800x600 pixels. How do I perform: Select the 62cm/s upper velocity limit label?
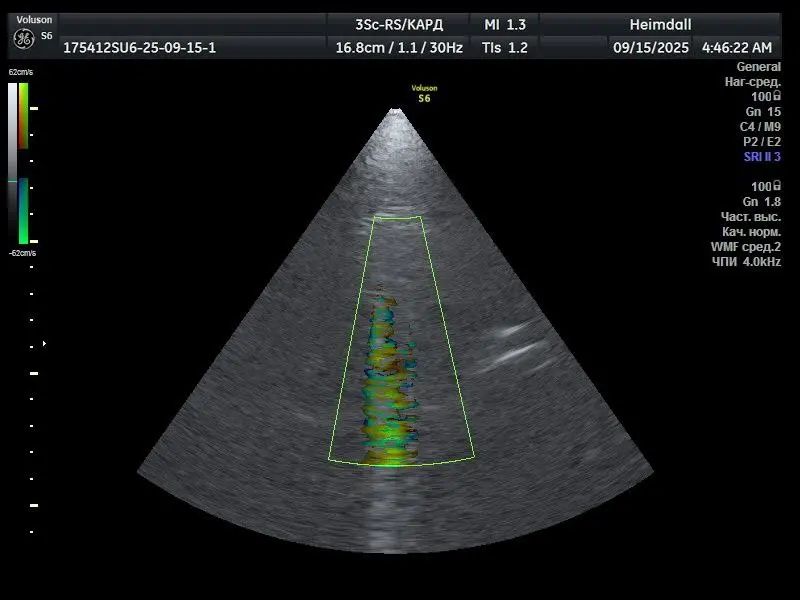21,74
